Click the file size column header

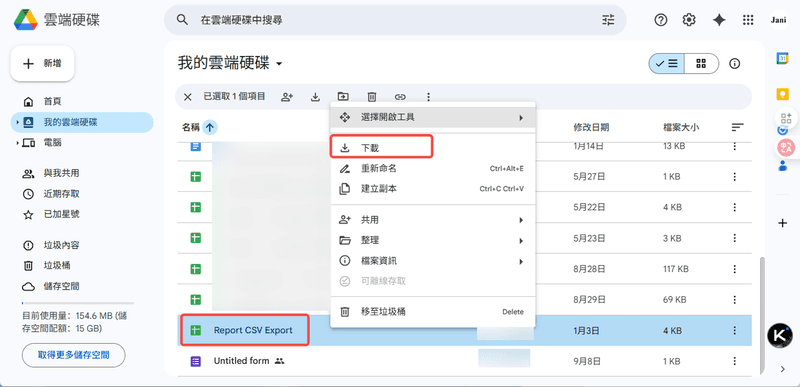tap(681, 127)
